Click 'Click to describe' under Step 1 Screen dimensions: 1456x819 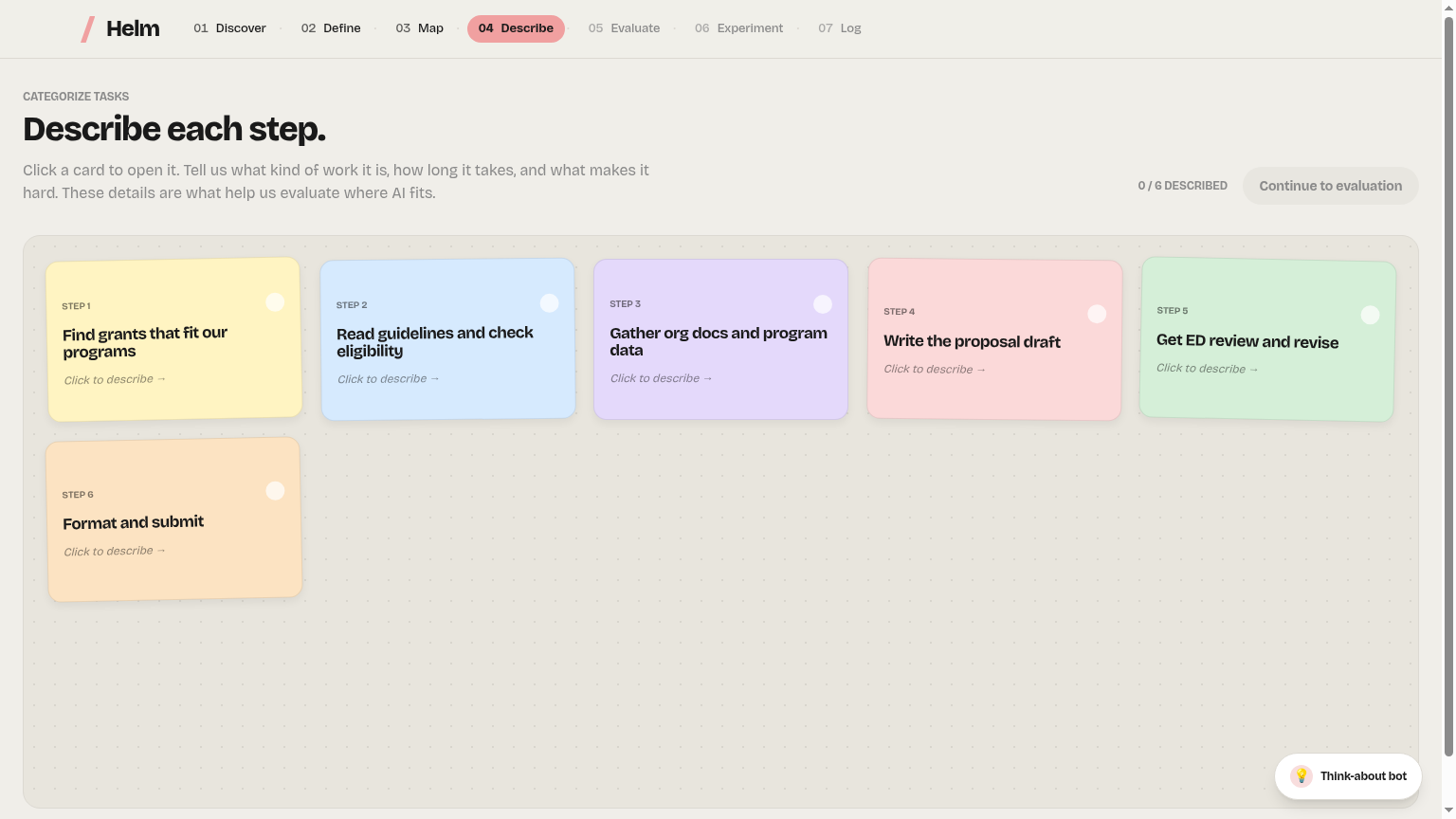[115, 380]
